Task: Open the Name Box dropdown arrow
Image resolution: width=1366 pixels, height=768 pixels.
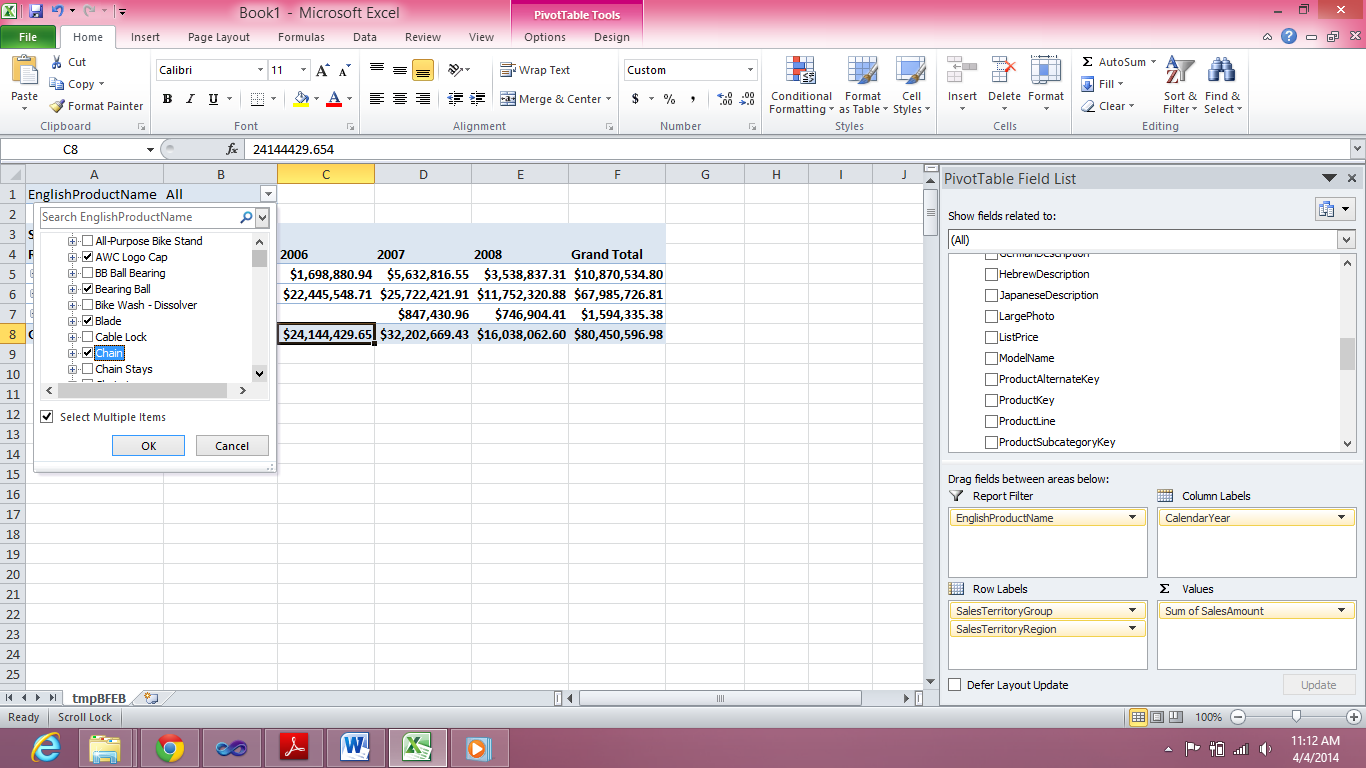Action: [150, 149]
